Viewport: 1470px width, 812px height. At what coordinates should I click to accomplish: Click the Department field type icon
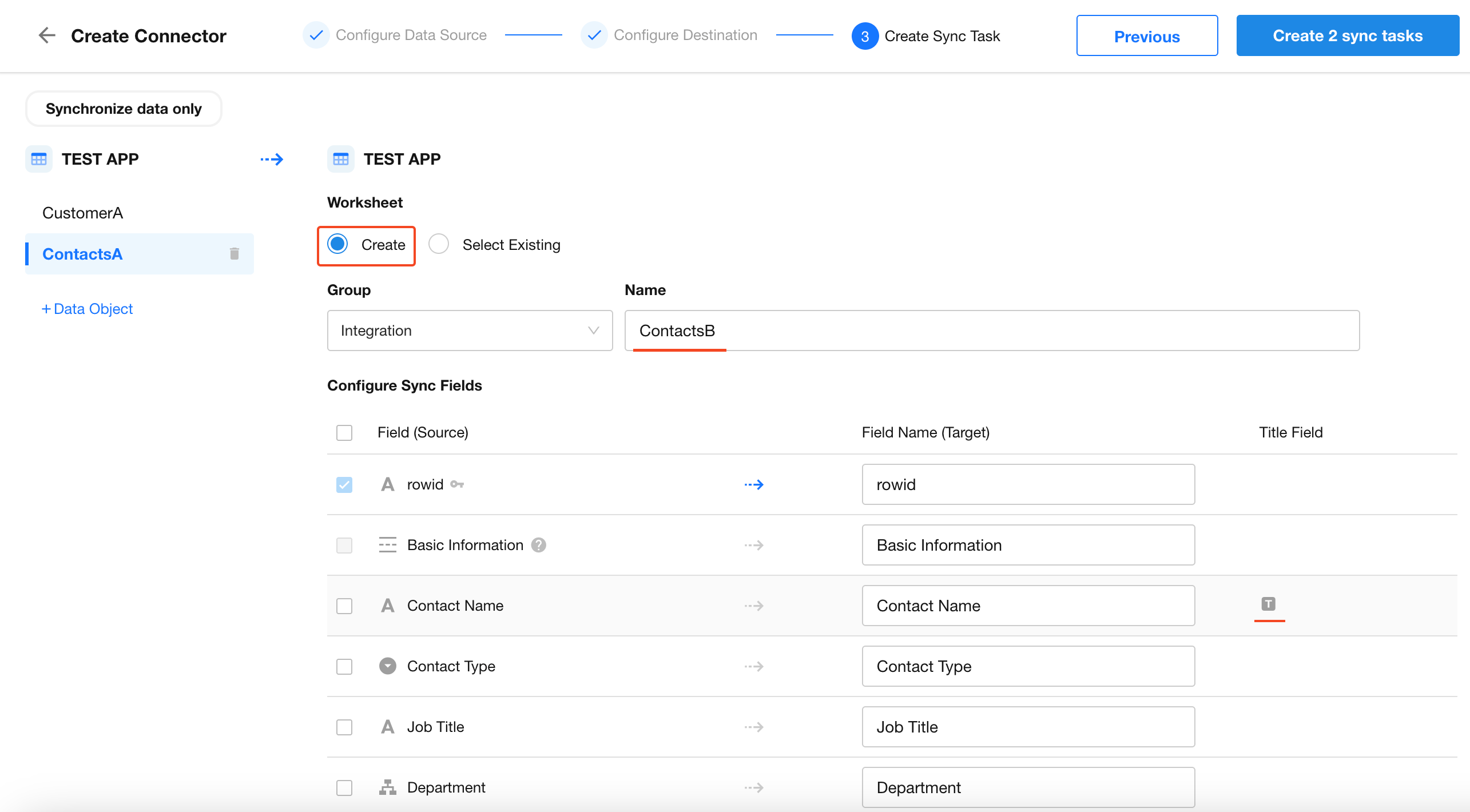coord(387,787)
